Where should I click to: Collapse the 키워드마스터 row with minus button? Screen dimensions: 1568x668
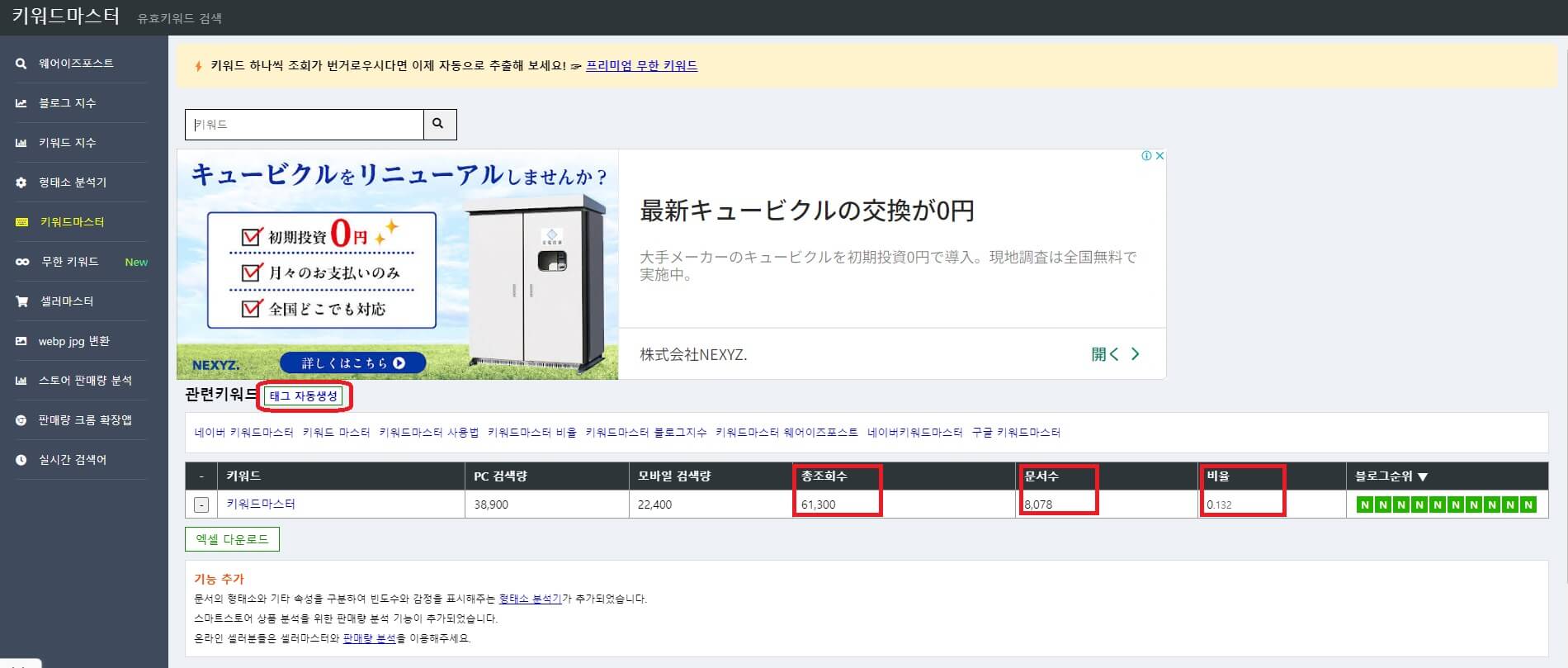click(201, 505)
